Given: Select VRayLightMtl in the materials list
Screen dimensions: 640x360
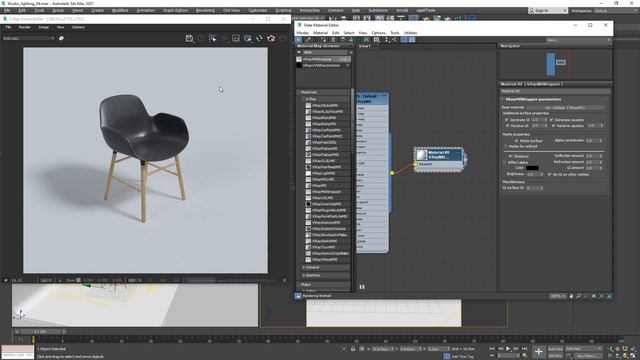Looking at the screenshot, I should 323,173.
